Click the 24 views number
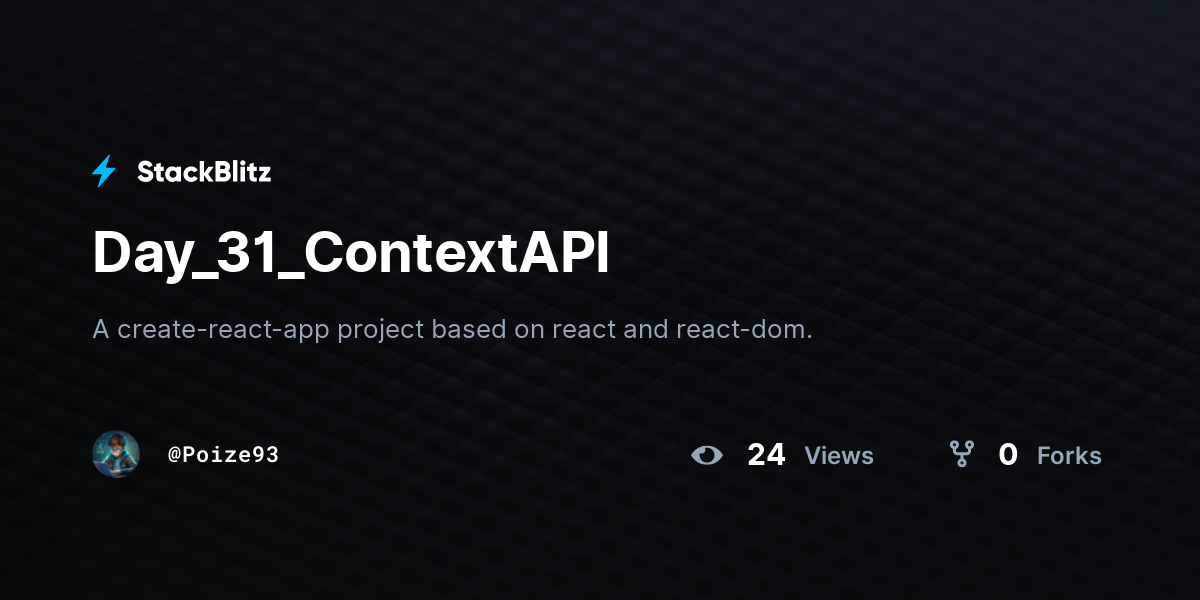 pos(766,455)
